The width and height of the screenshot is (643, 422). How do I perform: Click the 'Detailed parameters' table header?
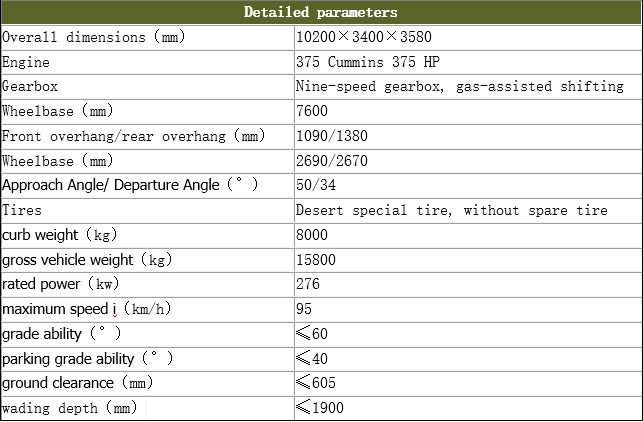click(x=321, y=12)
